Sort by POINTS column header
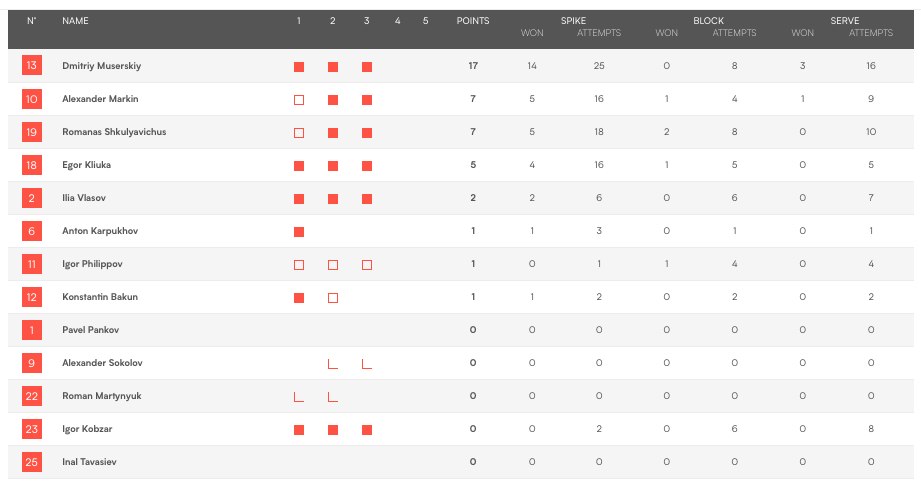This screenshot has height=487, width=921. click(473, 21)
